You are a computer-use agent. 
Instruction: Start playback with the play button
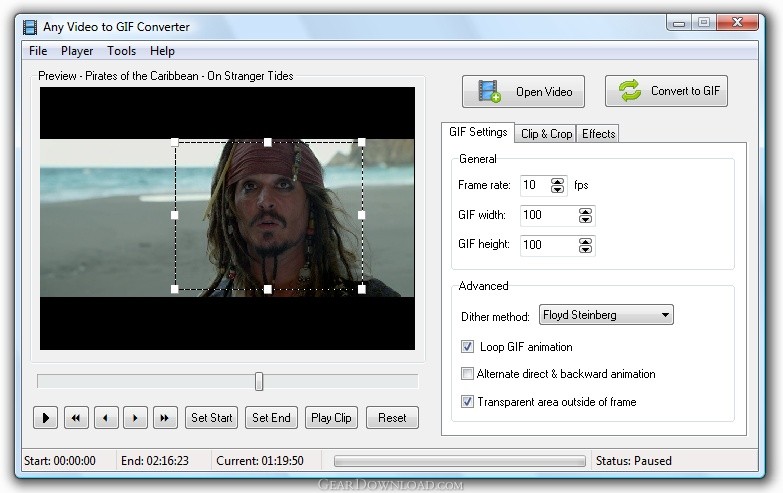click(x=45, y=418)
